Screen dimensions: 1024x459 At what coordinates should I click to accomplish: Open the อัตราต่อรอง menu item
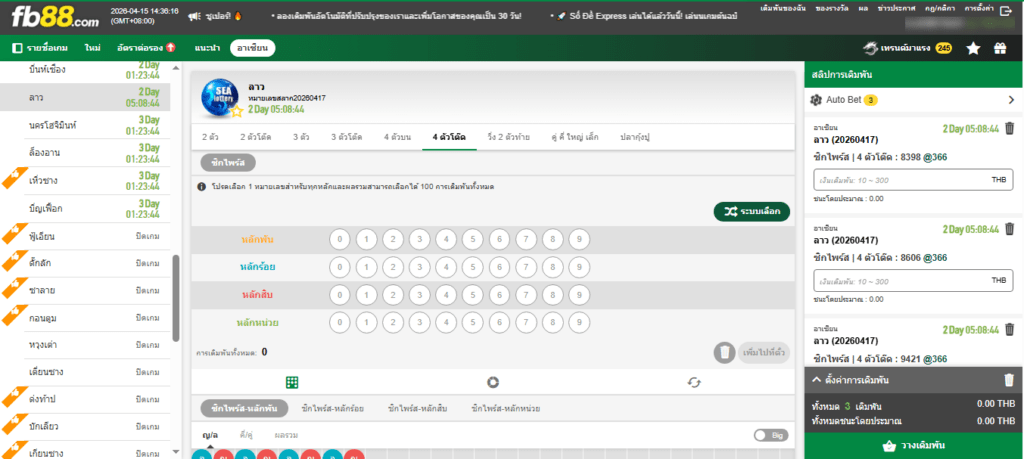click(146, 48)
